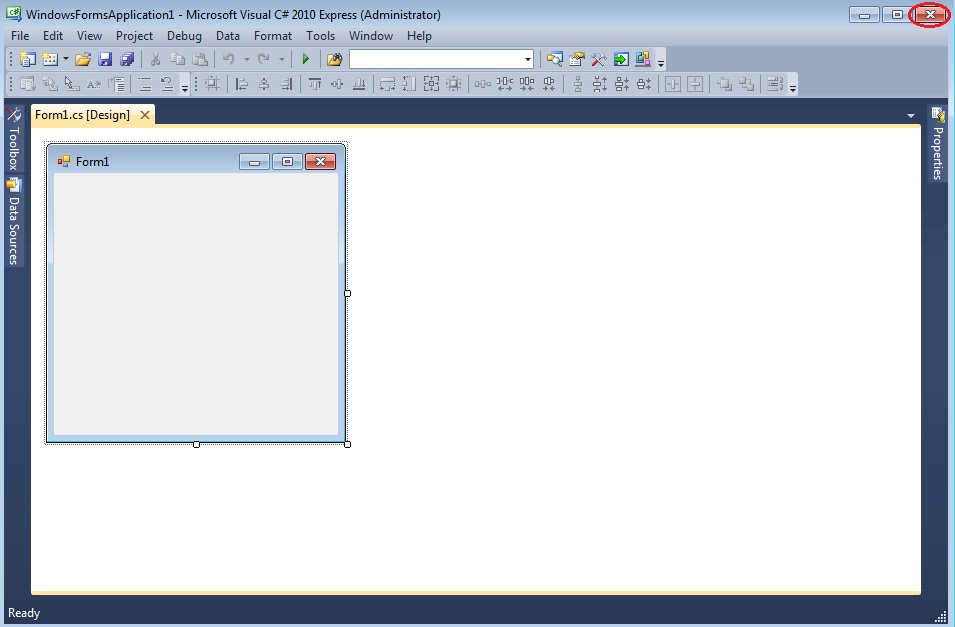Open the File menu
Viewport: 955px width, 627px height.
pyautogui.click(x=20, y=36)
